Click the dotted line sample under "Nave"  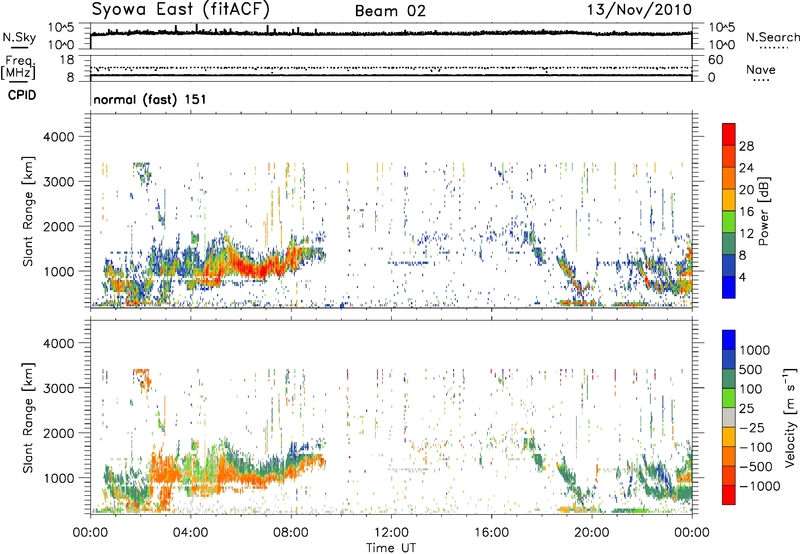point(761,80)
